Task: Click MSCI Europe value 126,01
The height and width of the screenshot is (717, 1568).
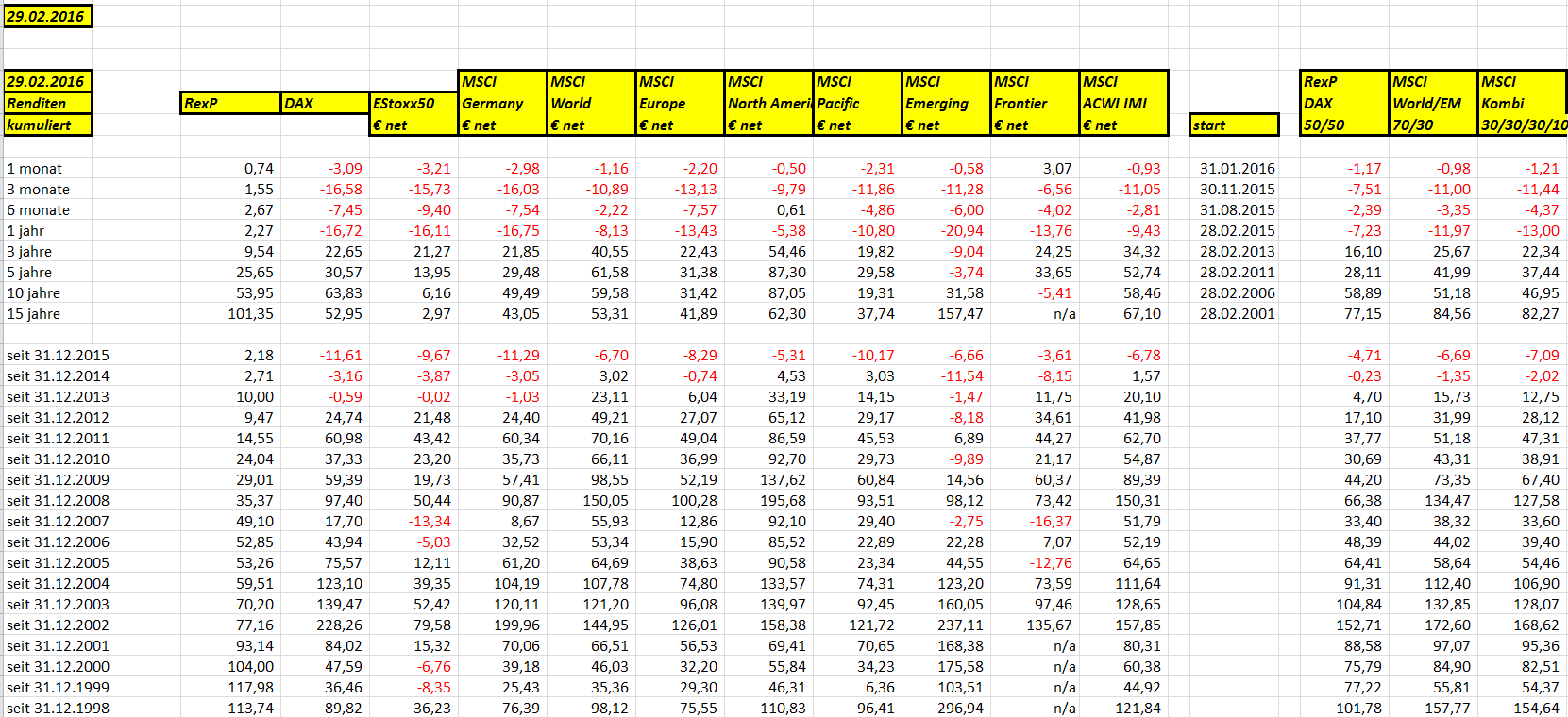Action: tap(694, 625)
